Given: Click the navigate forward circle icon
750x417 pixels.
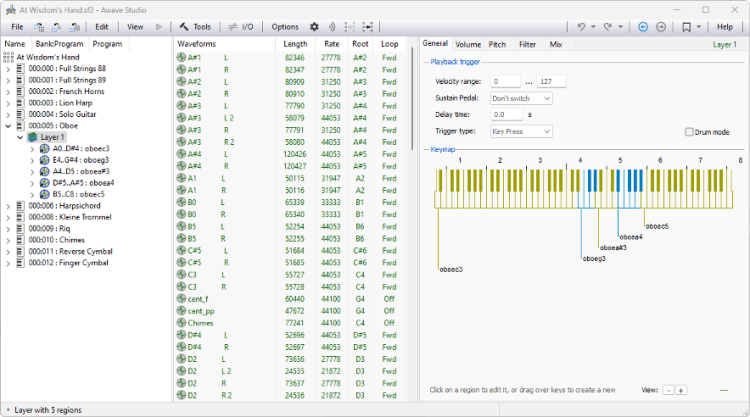Looking at the screenshot, I should (x=661, y=26).
